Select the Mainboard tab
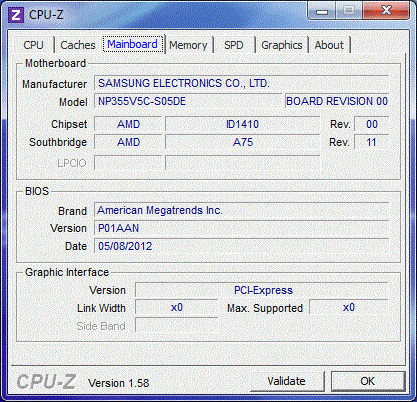417x402 pixels. click(x=133, y=44)
